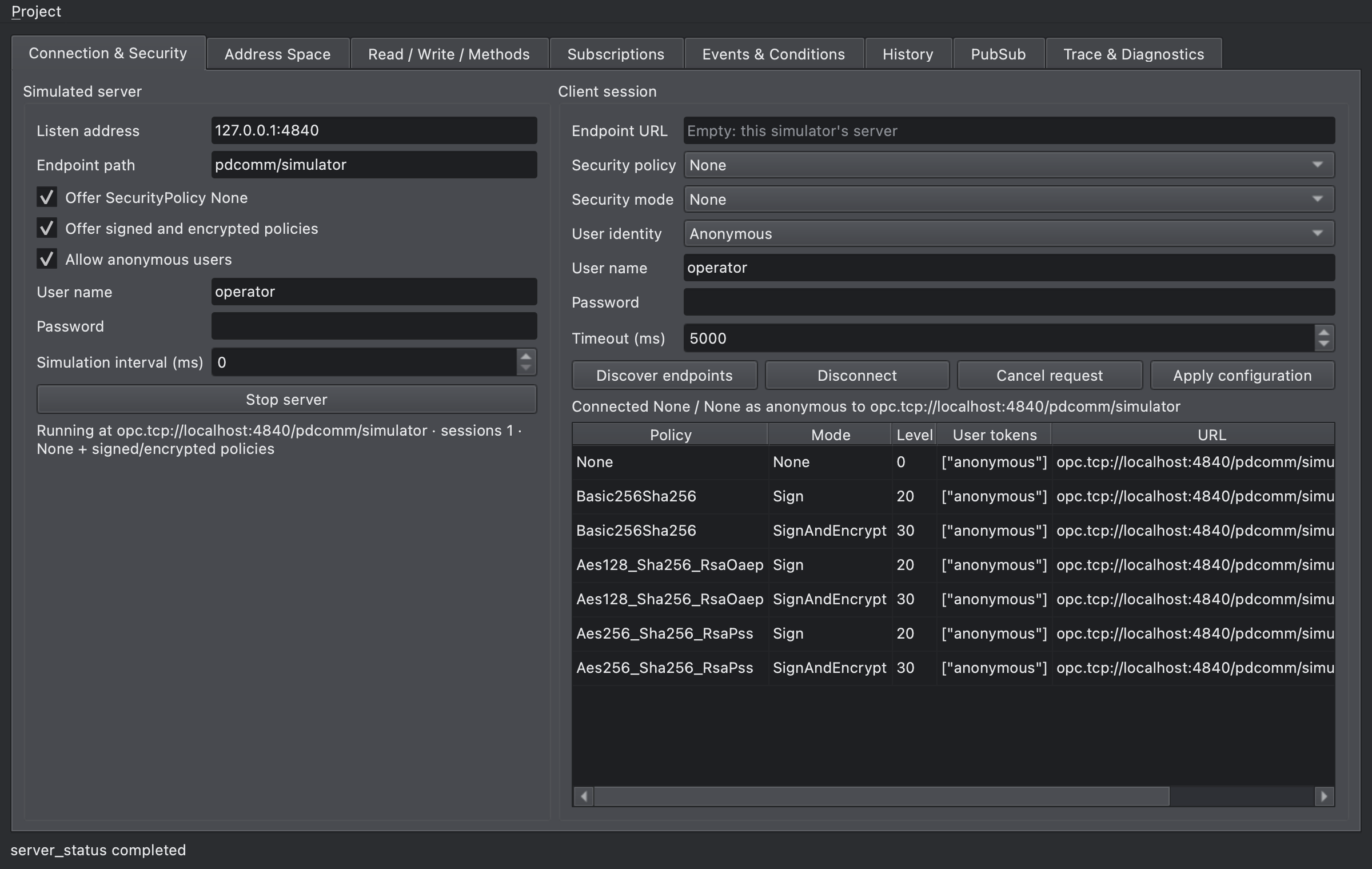Click the endpoints table horizontal scrollbar
The width and height of the screenshot is (1372, 869).
point(882,796)
